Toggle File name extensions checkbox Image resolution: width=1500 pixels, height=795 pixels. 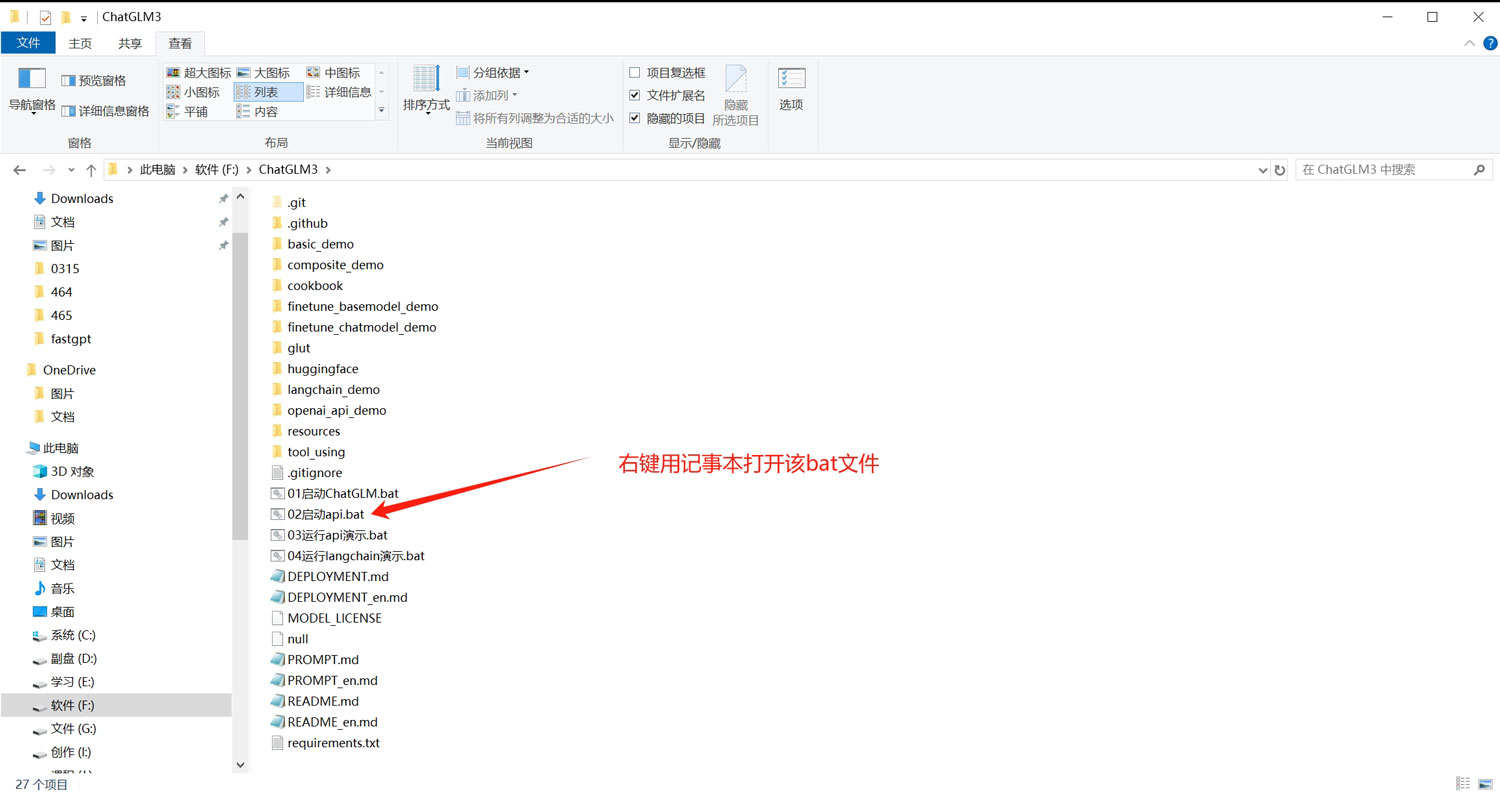click(634, 95)
